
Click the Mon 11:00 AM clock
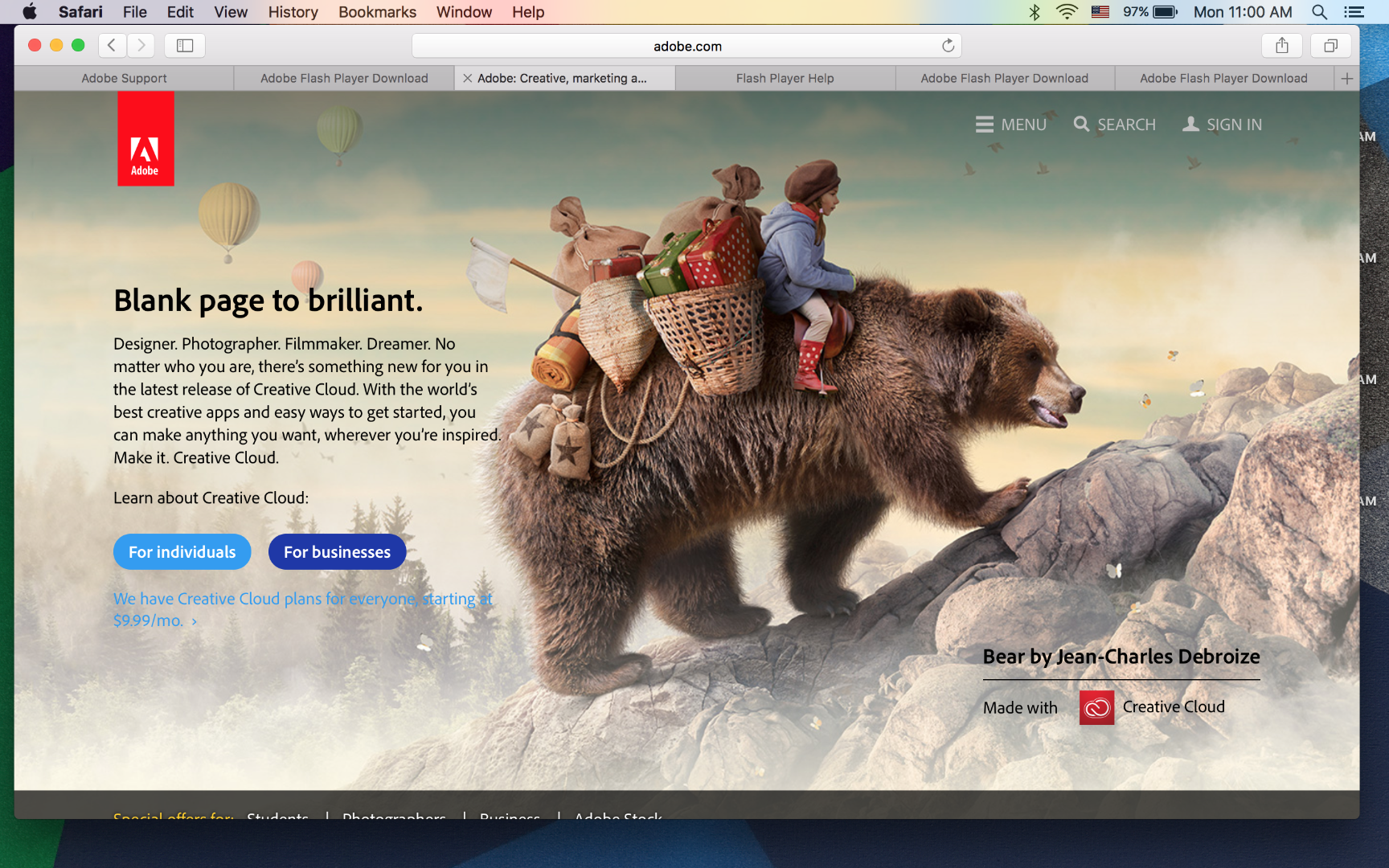[x=1243, y=12]
